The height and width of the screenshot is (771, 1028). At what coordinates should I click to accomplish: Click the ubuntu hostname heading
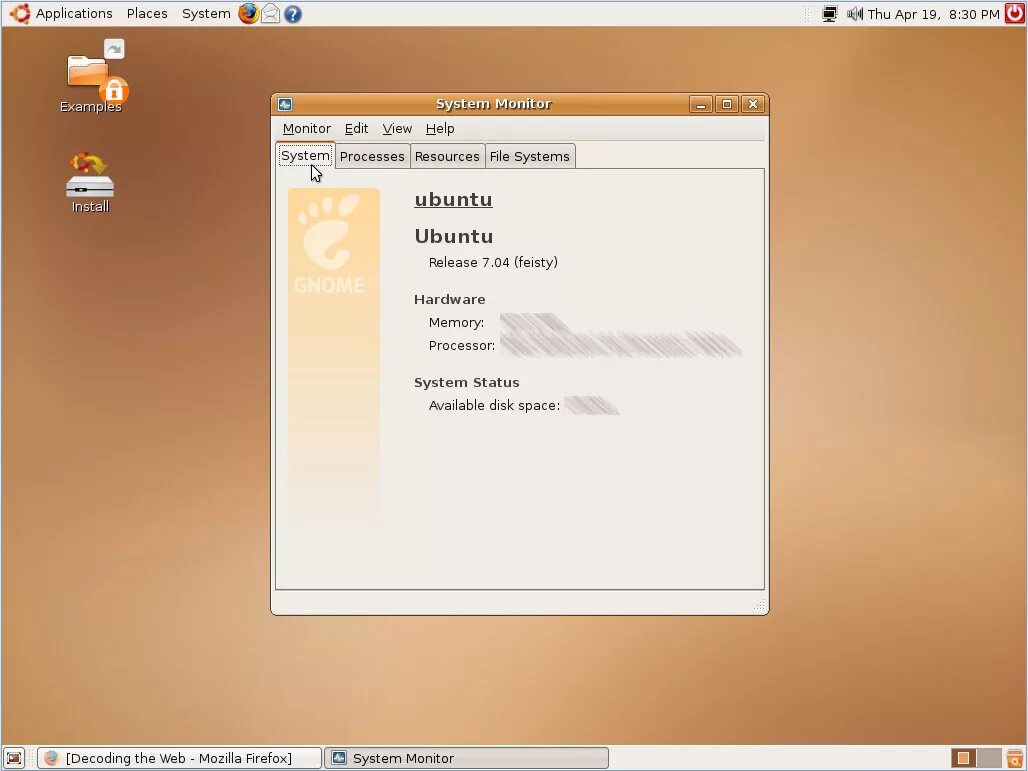pos(453,199)
